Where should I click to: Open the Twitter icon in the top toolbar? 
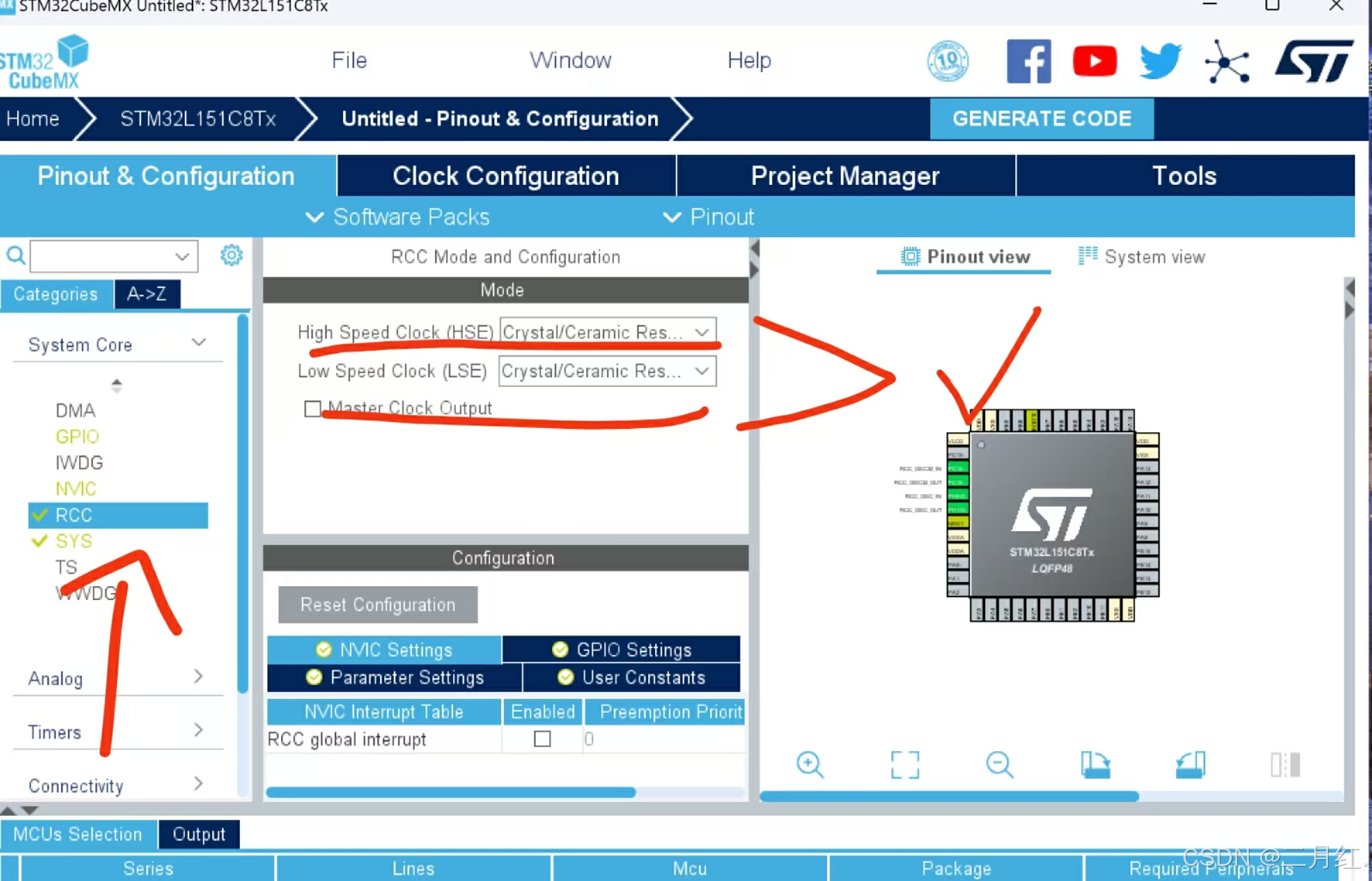pyautogui.click(x=1160, y=60)
